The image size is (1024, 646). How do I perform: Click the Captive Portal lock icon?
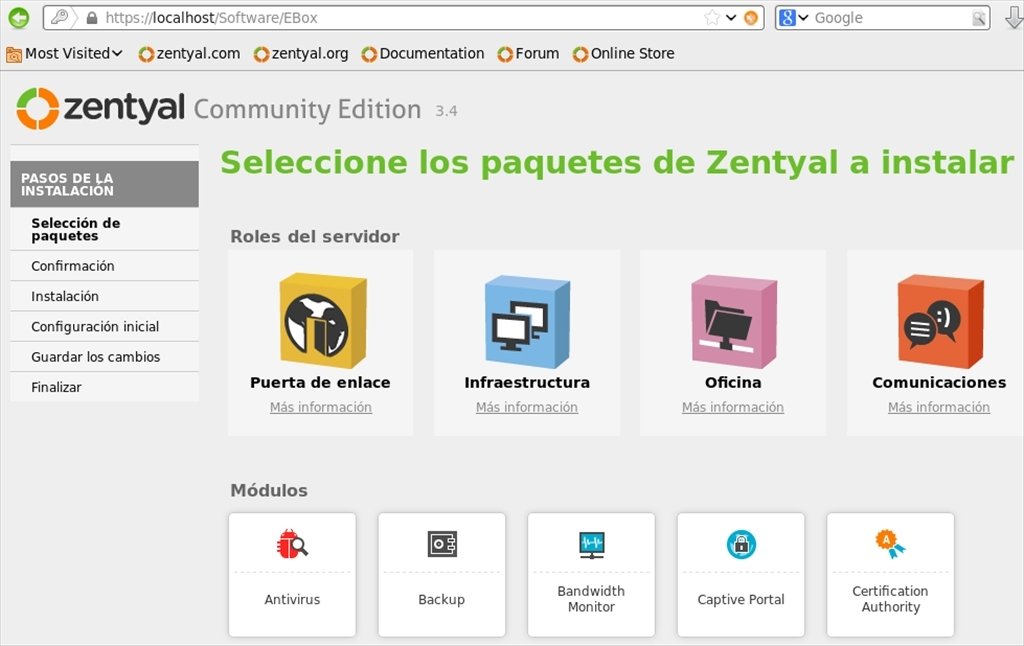(741, 544)
